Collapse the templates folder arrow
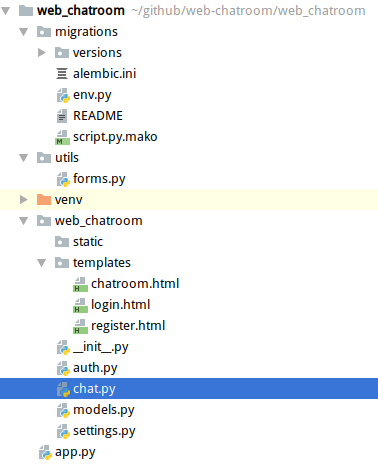378x464 pixels. (x=42, y=263)
